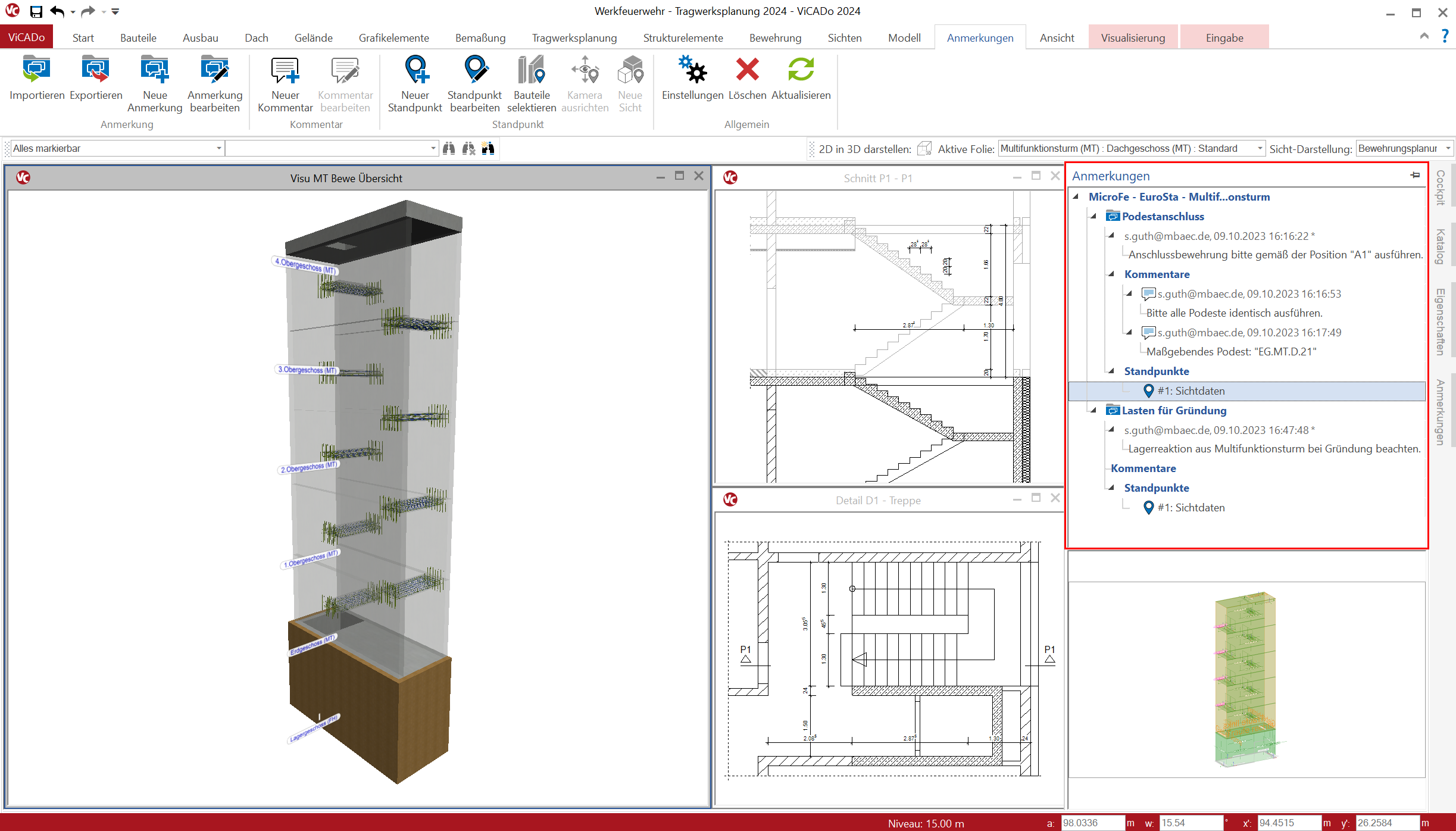This screenshot has height=831, width=1456.
Task: Open the Katalog side panel
Action: point(1441,246)
